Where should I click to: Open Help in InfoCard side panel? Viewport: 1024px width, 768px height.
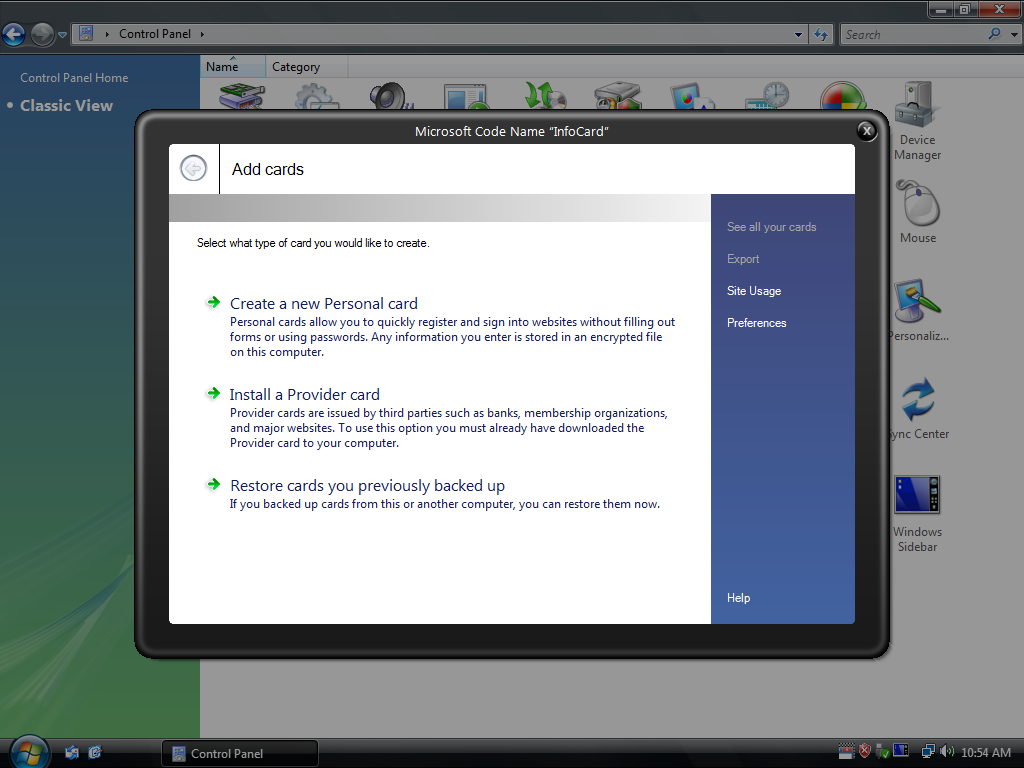click(x=739, y=598)
